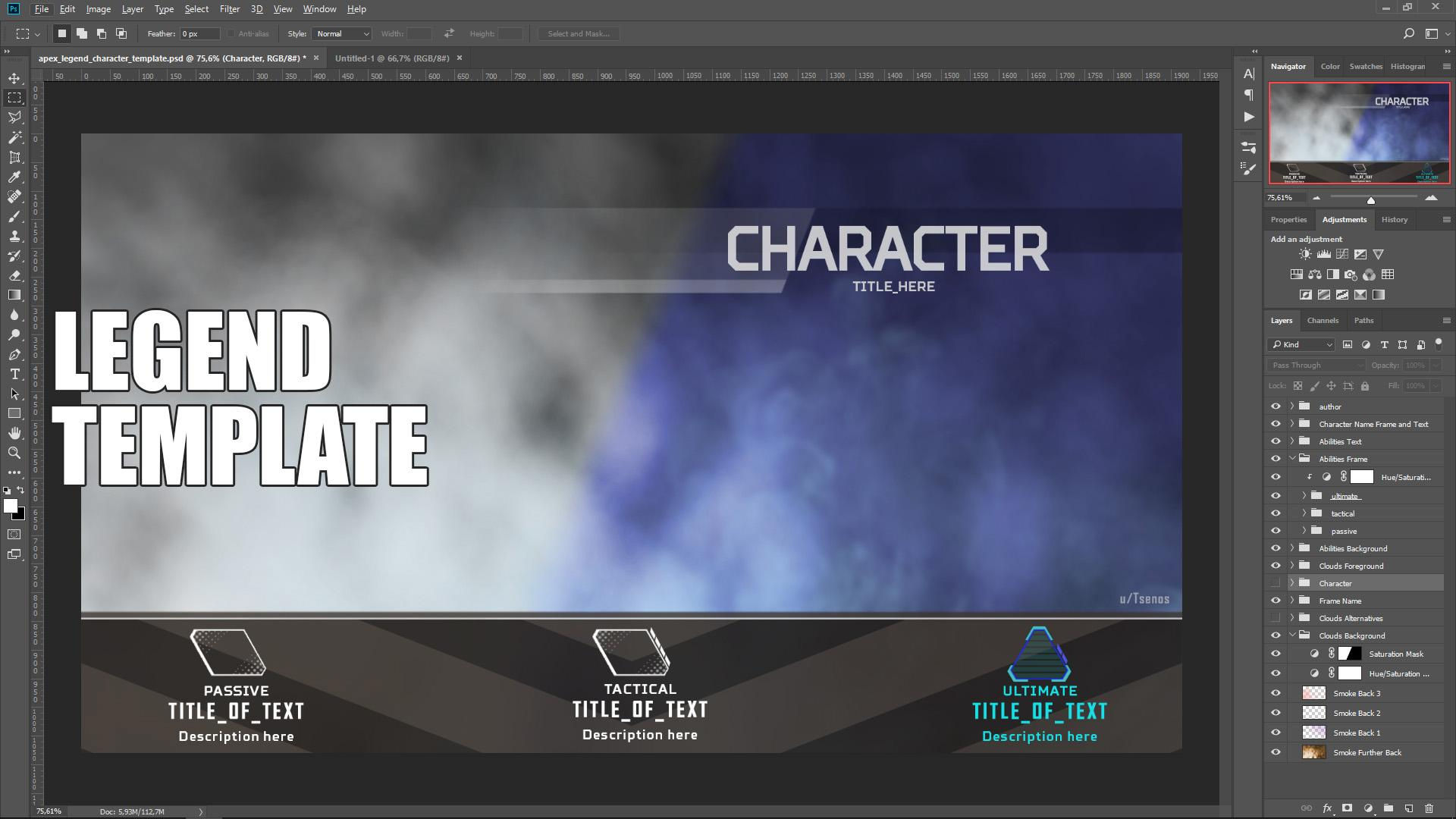Hide the Smoke Further Back layer

coord(1276,752)
